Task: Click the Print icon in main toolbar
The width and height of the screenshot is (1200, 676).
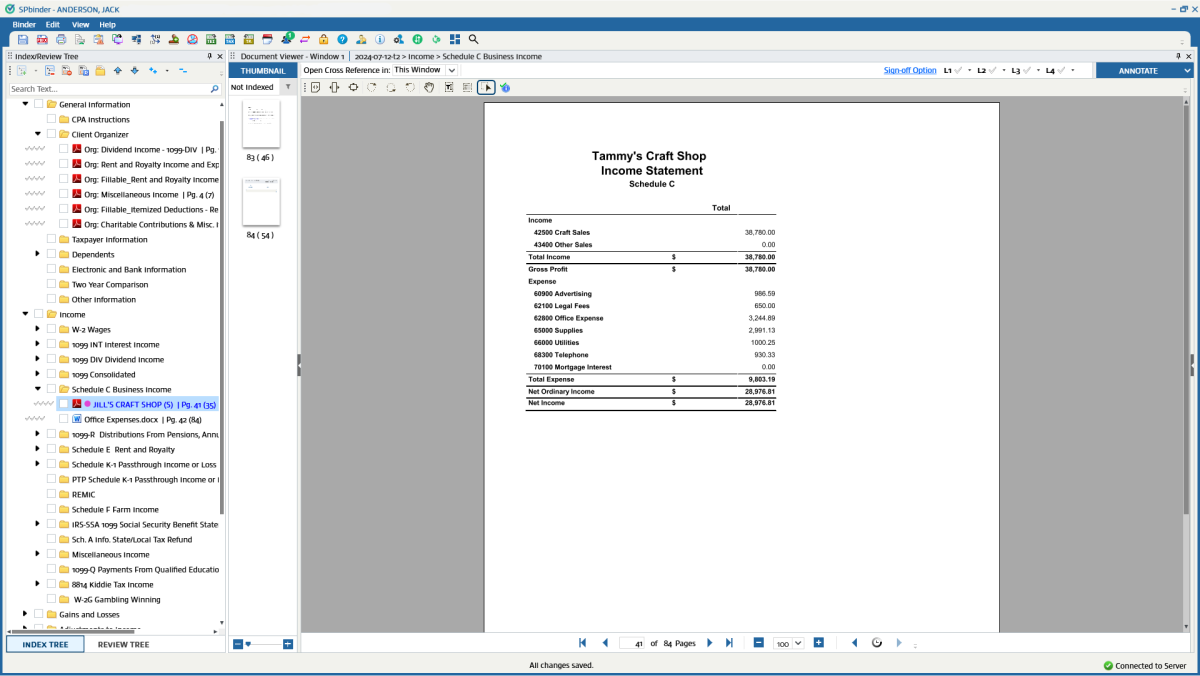Action: click(x=61, y=40)
